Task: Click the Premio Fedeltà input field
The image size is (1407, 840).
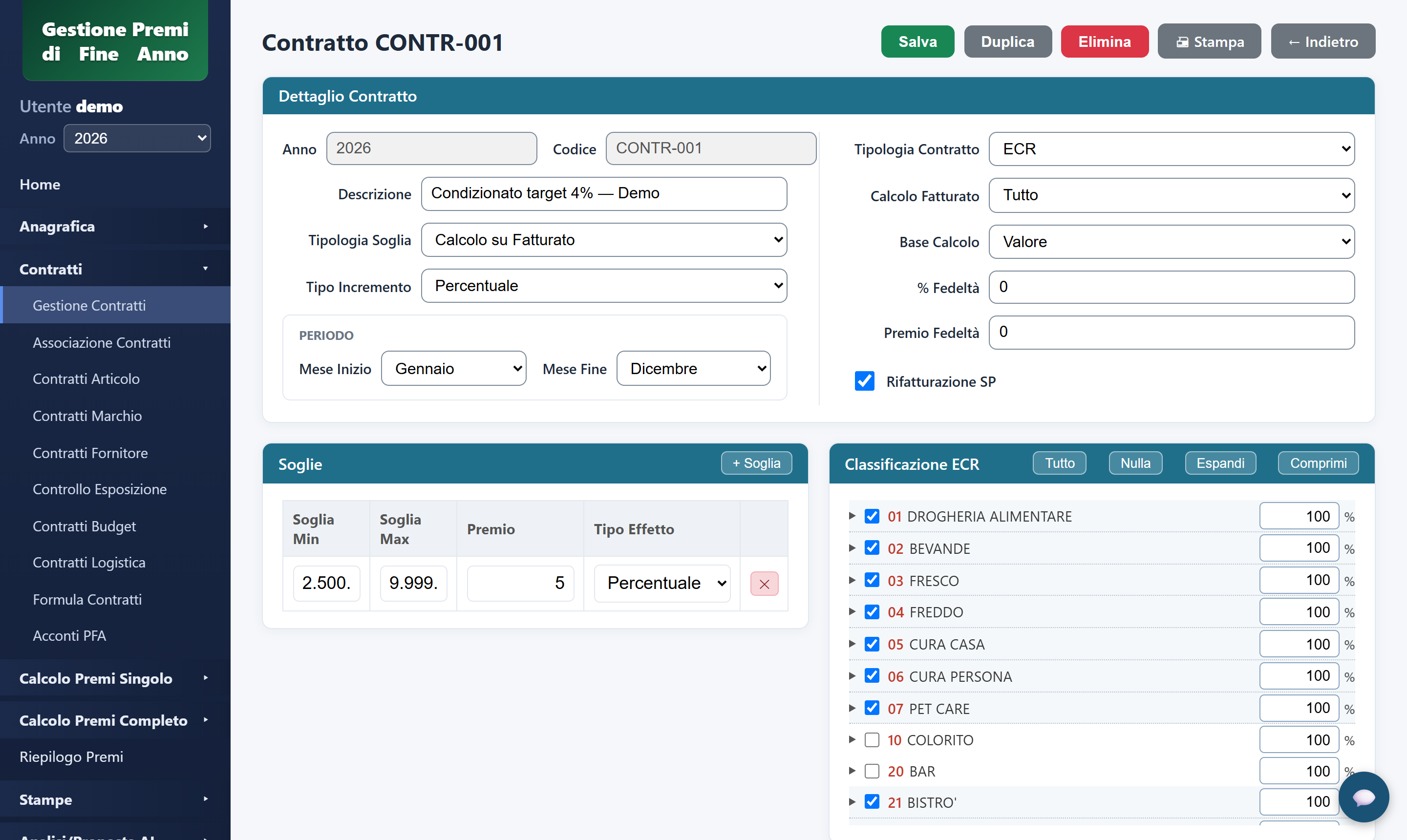Action: pyautogui.click(x=1172, y=332)
